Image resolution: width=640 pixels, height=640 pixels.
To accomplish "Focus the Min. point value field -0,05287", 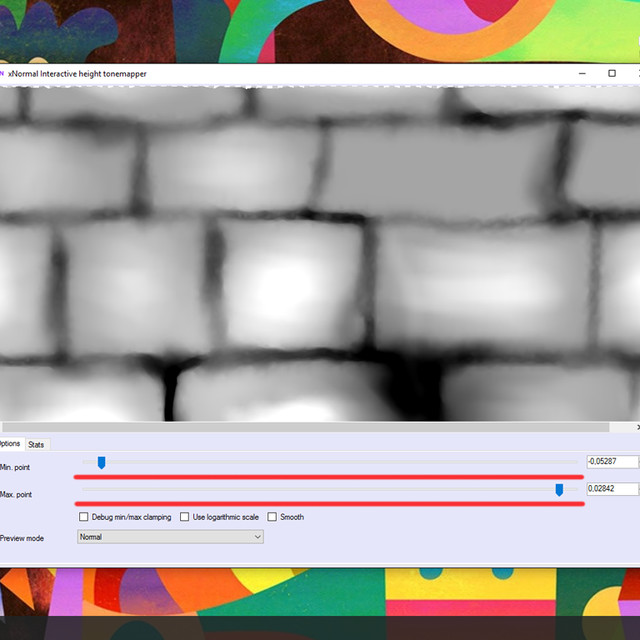I will click(612, 462).
